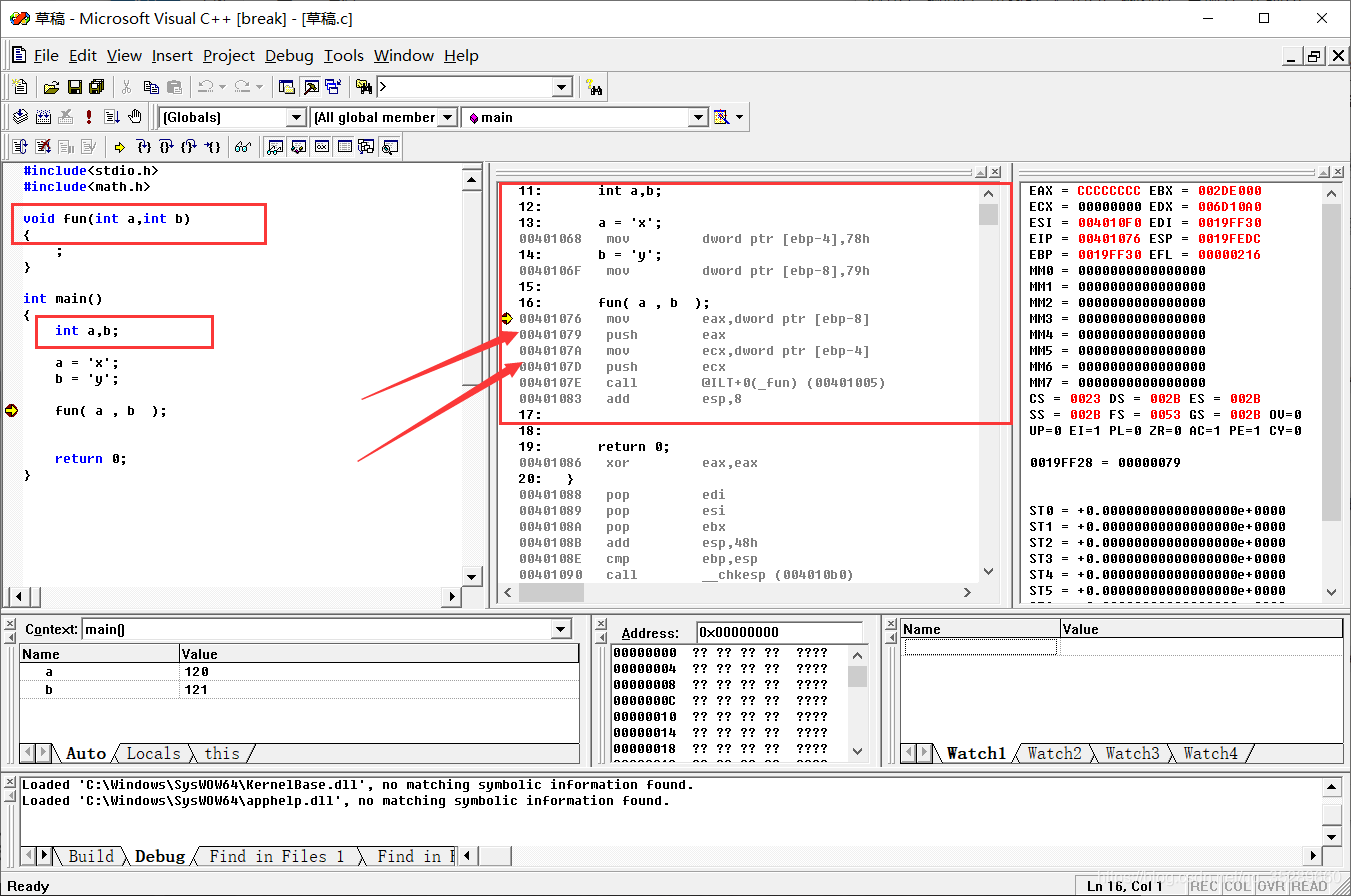Image resolution: width=1351 pixels, height=896 pixels.
Task: Click the Cut scissors icon
Action: pyautogui.click(x=126, y=87)
